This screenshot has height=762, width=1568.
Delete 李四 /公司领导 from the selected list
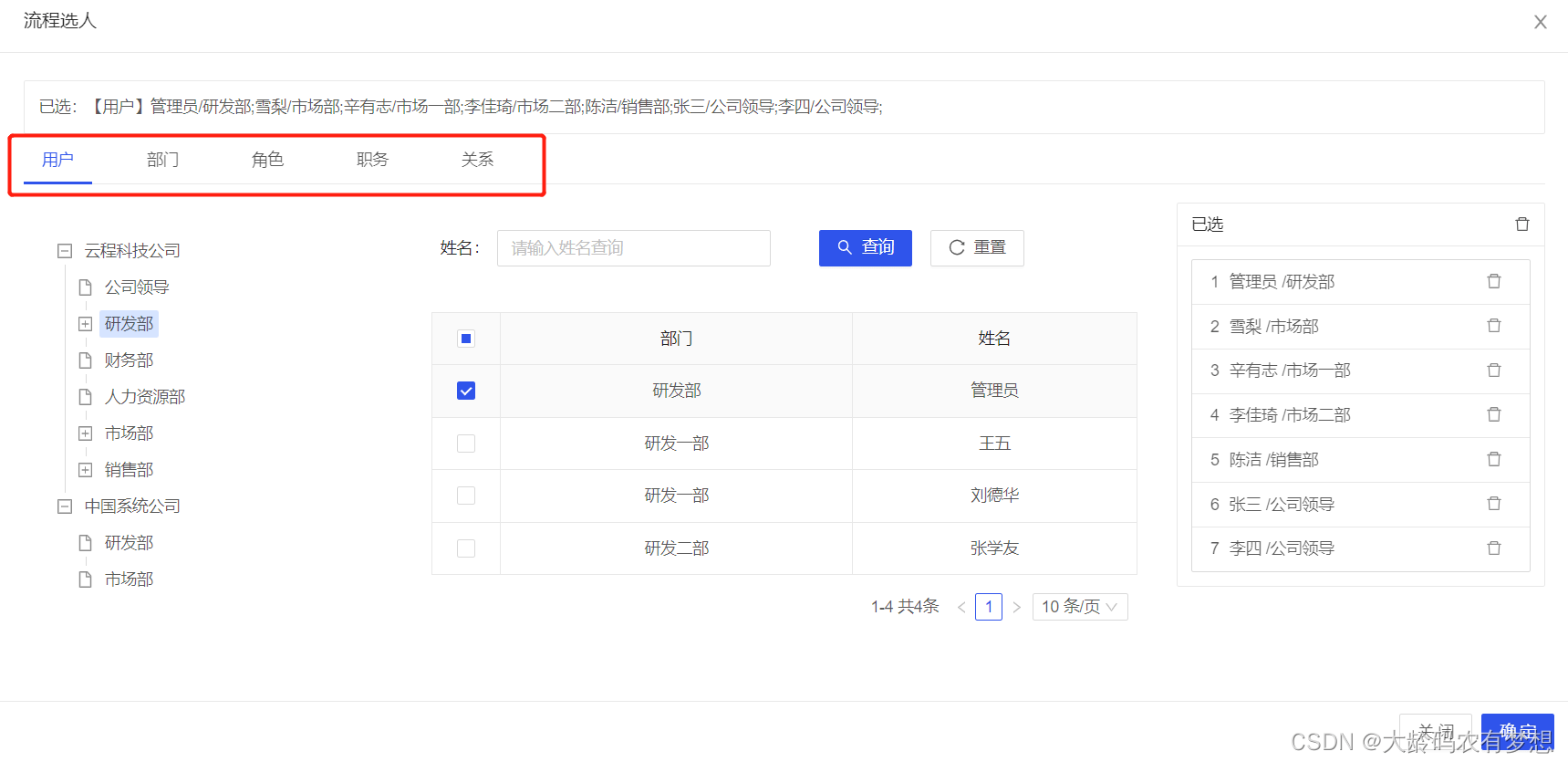(x=1494, y=548)
